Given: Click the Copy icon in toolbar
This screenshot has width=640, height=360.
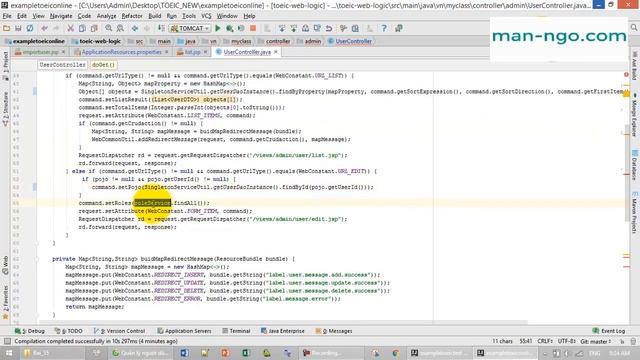Looking at the screenshot, I should tap(82, 28).
